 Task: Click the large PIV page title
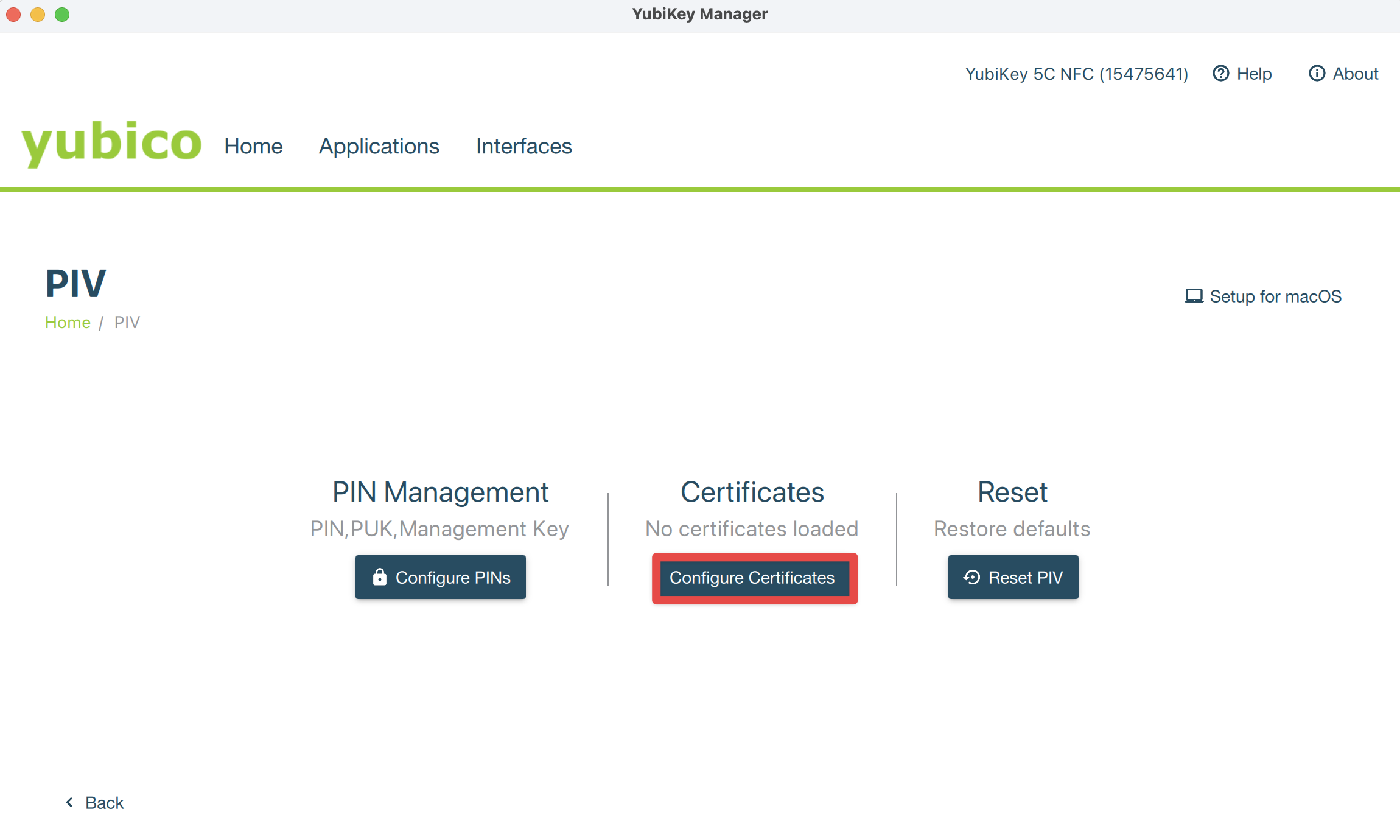click(76, 283)
